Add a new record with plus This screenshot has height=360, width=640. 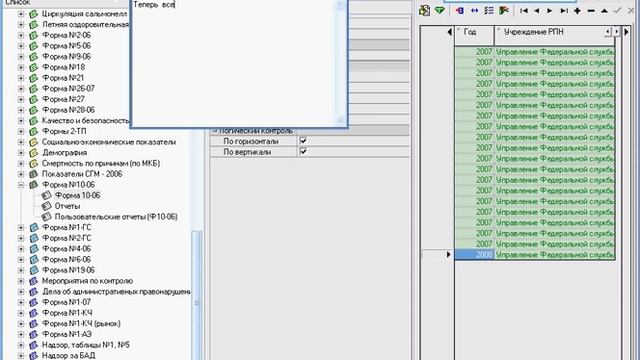(577, 11)
